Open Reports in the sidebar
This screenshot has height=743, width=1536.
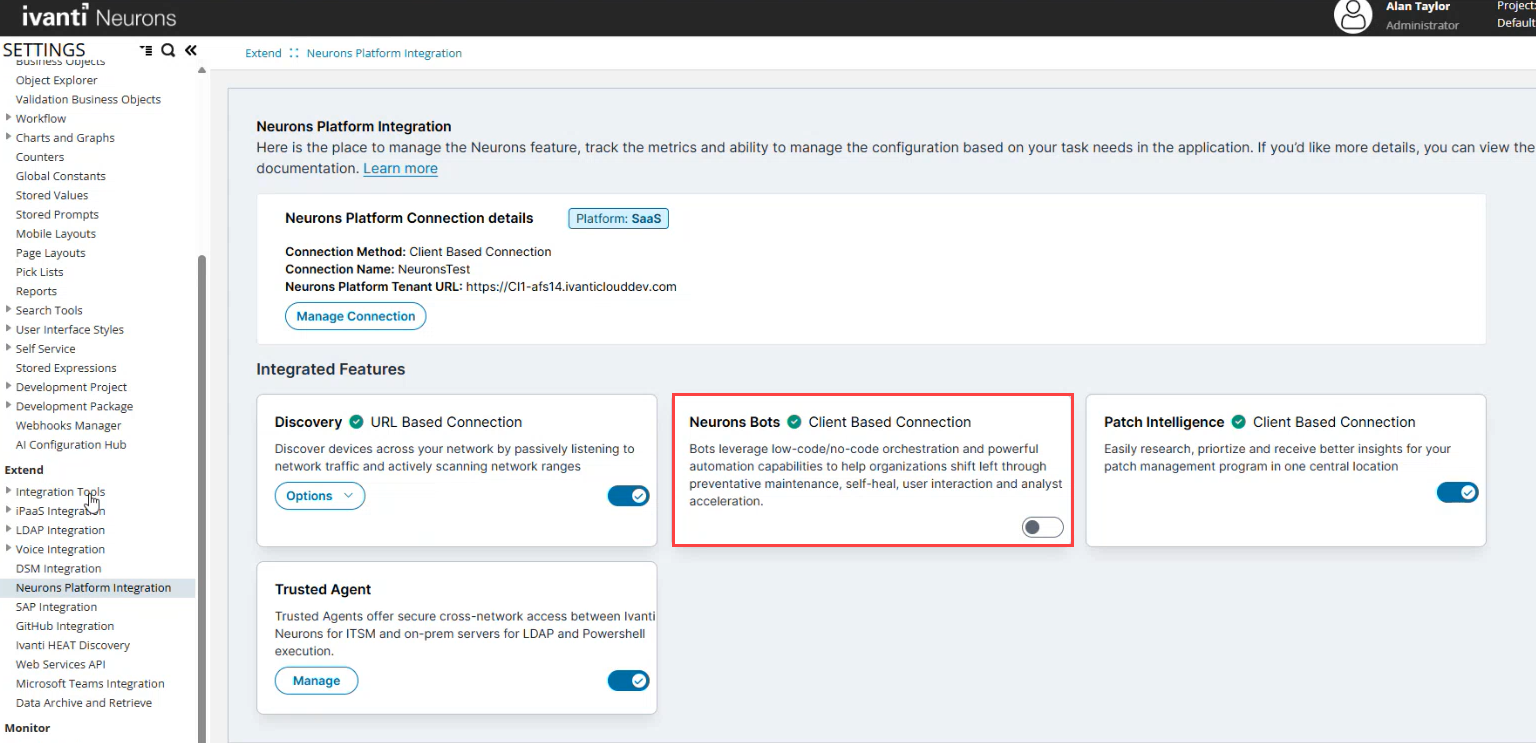pos(36,291)
